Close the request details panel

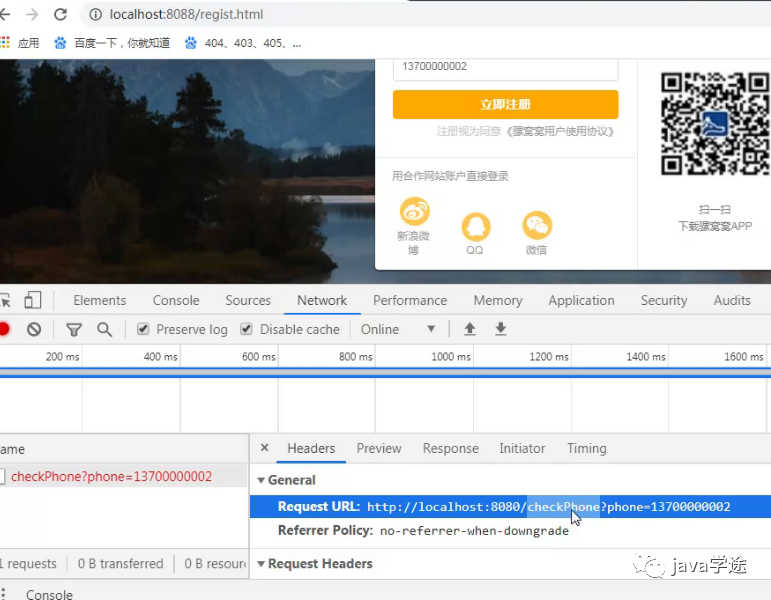click(x=265, y=448)
